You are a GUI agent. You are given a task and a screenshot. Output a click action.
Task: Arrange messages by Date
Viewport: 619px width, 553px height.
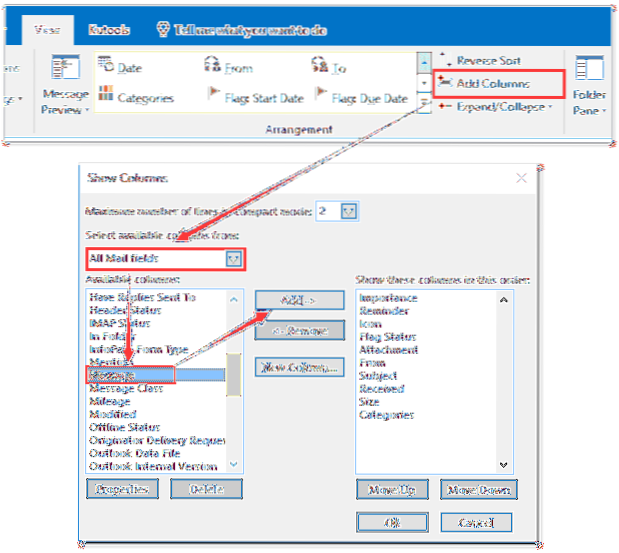[120, 68]
